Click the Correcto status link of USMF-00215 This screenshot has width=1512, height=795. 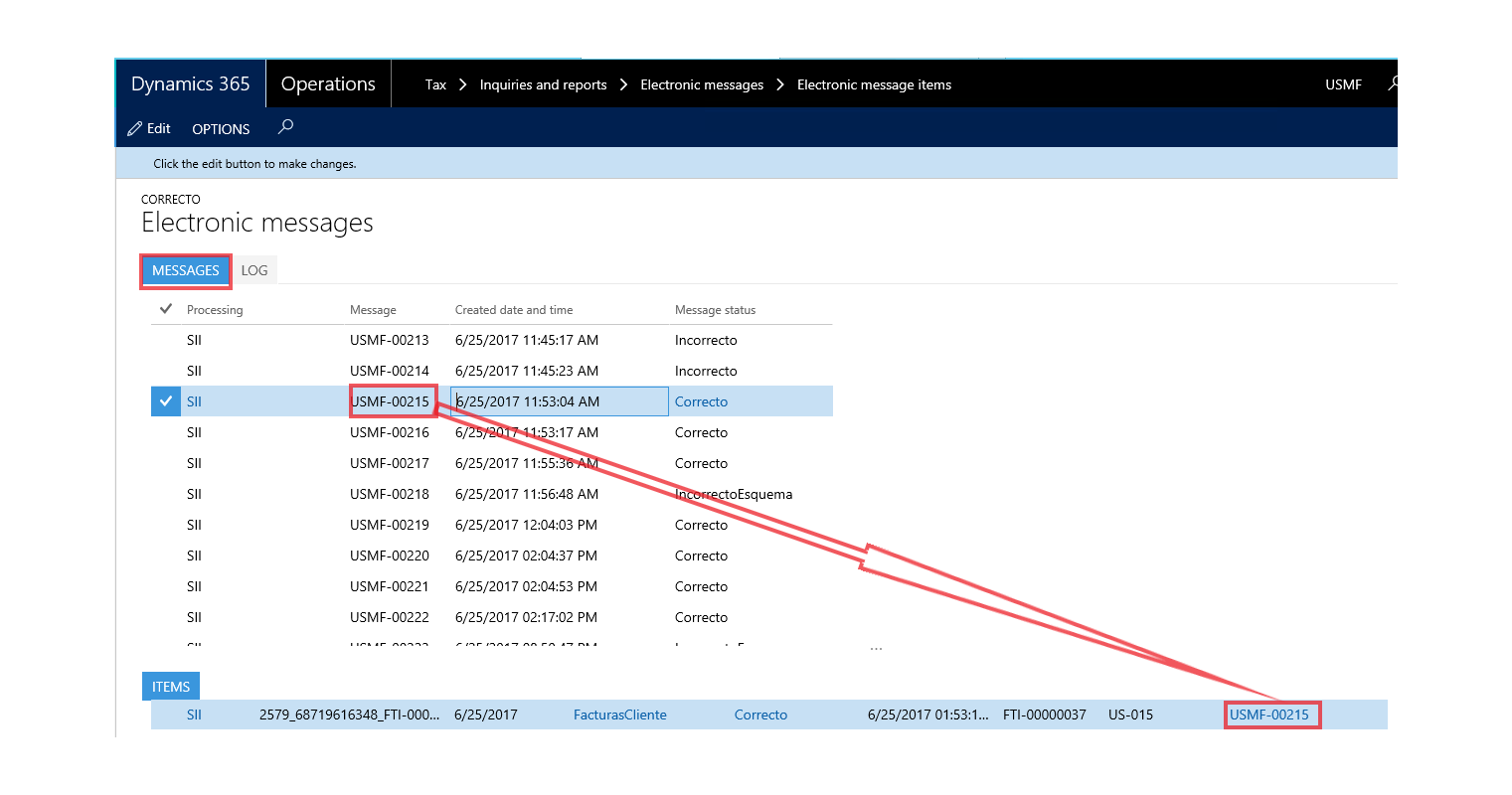(x=701, y=401)
